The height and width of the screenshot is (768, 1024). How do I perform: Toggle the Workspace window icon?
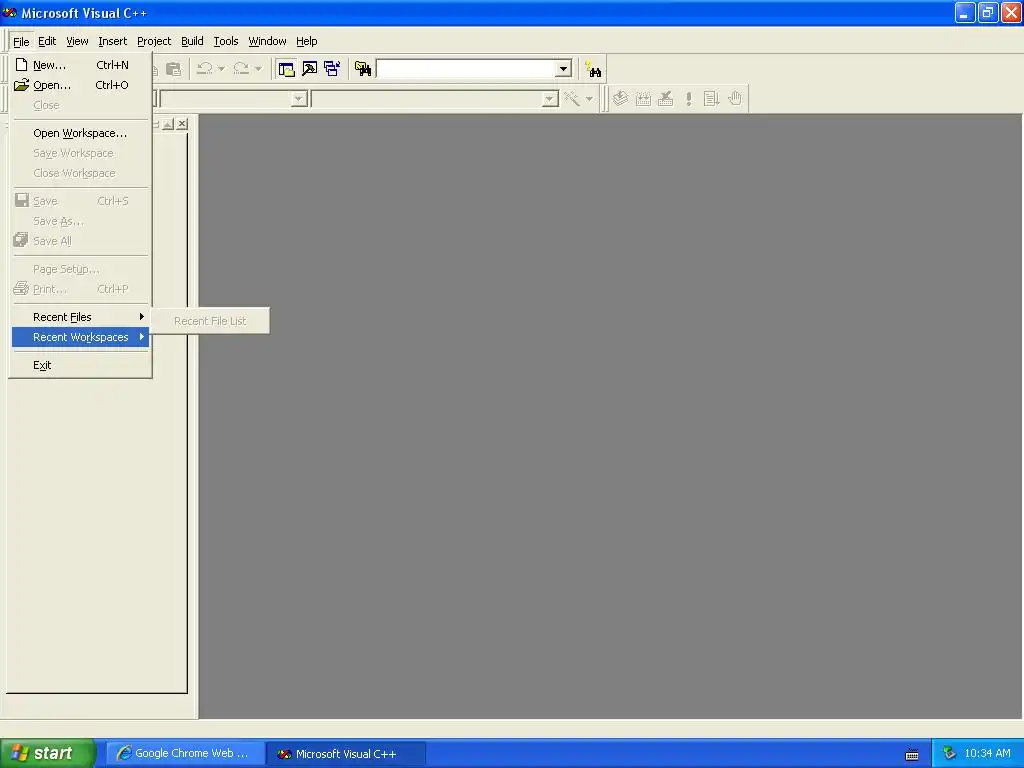point(286,69)
